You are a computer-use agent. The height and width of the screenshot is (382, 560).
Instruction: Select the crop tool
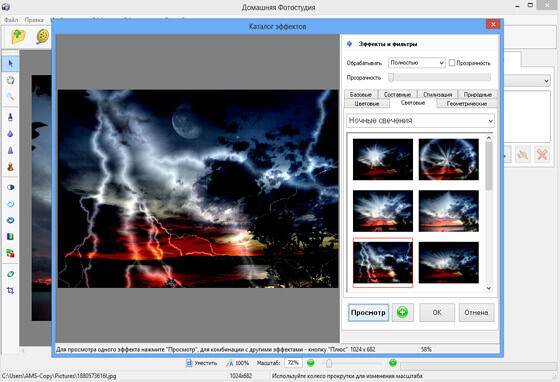[10, 290]
